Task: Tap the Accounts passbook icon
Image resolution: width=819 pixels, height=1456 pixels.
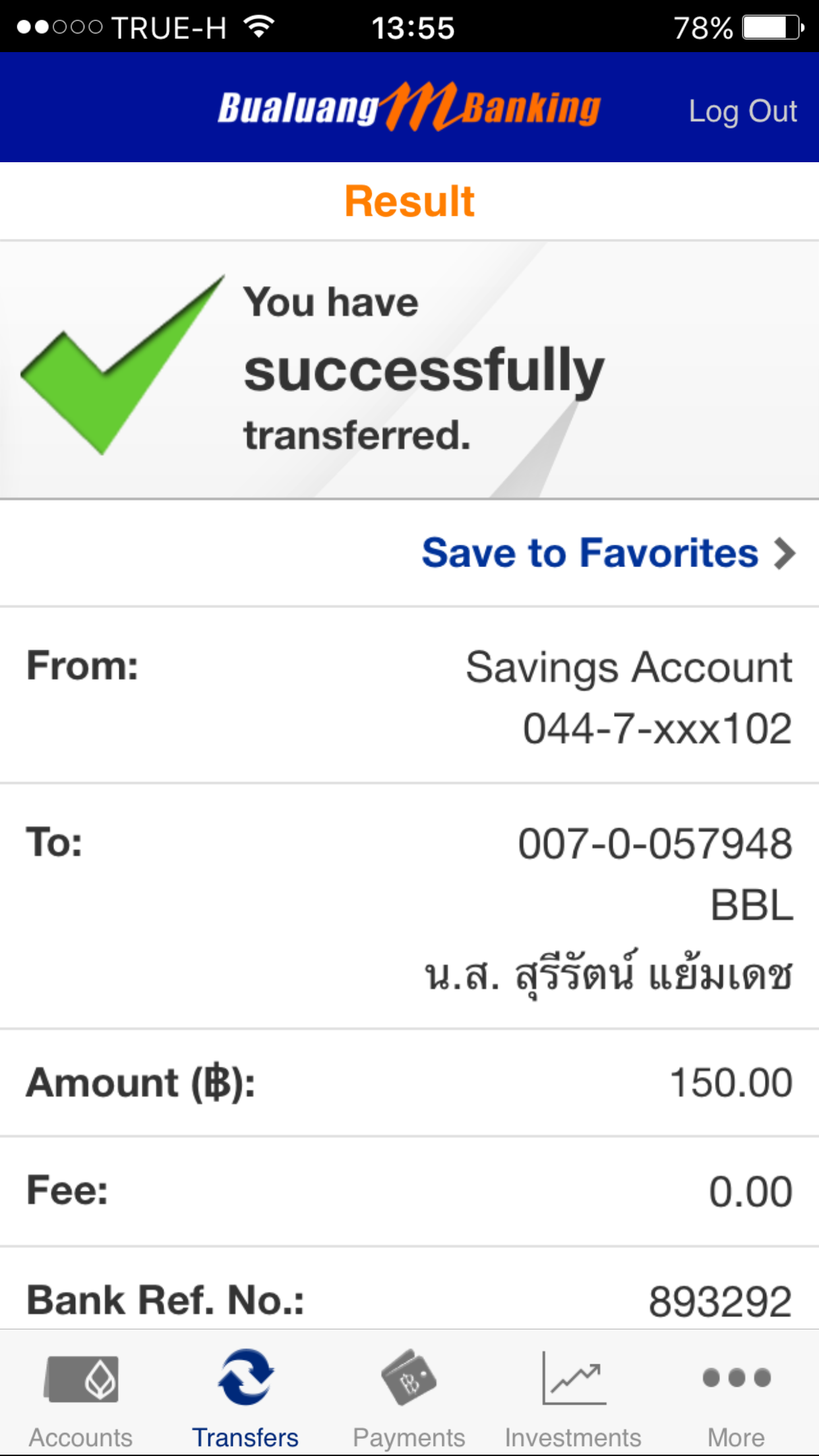Action: coord(81,1378)
